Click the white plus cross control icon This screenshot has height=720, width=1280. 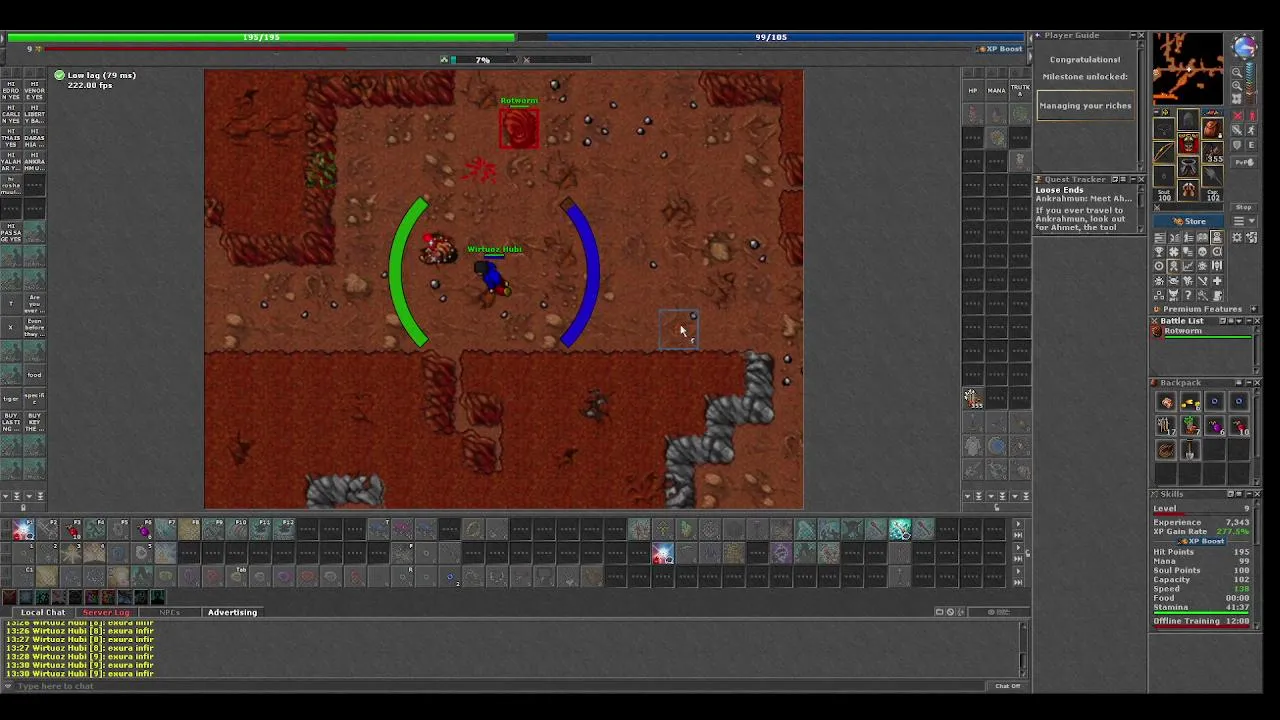click(x=1217, y=280)
